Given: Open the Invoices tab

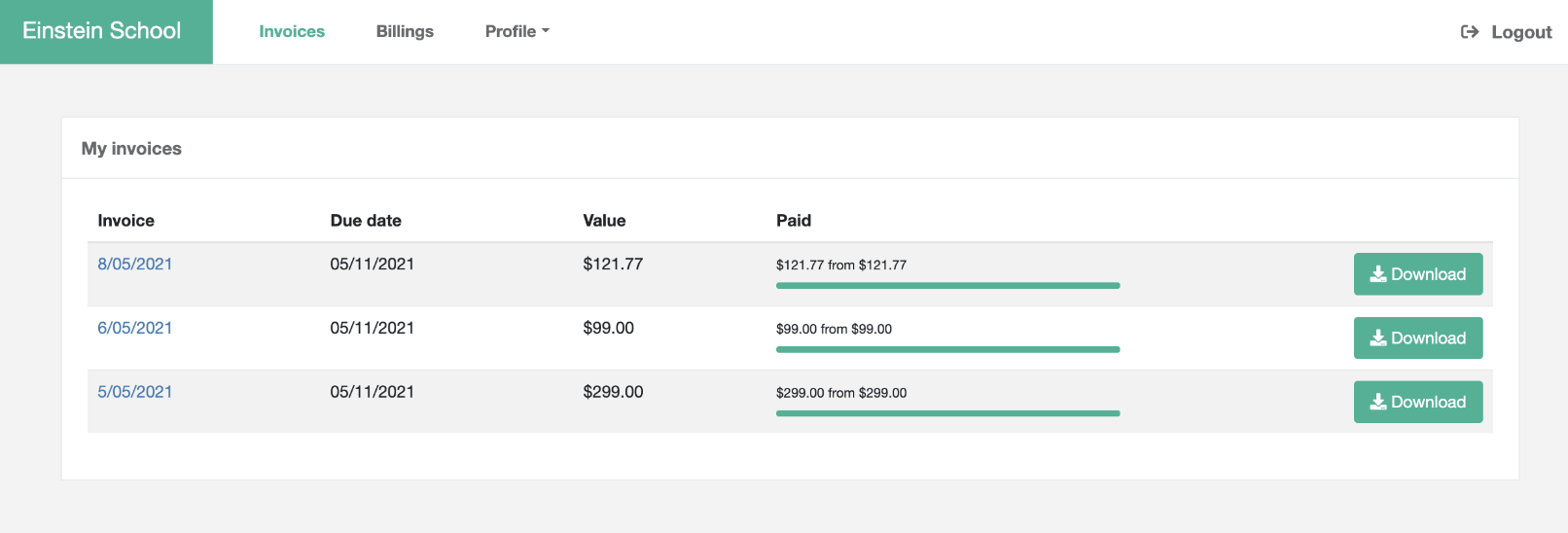Looking at the screenshot, I should 292,31.
